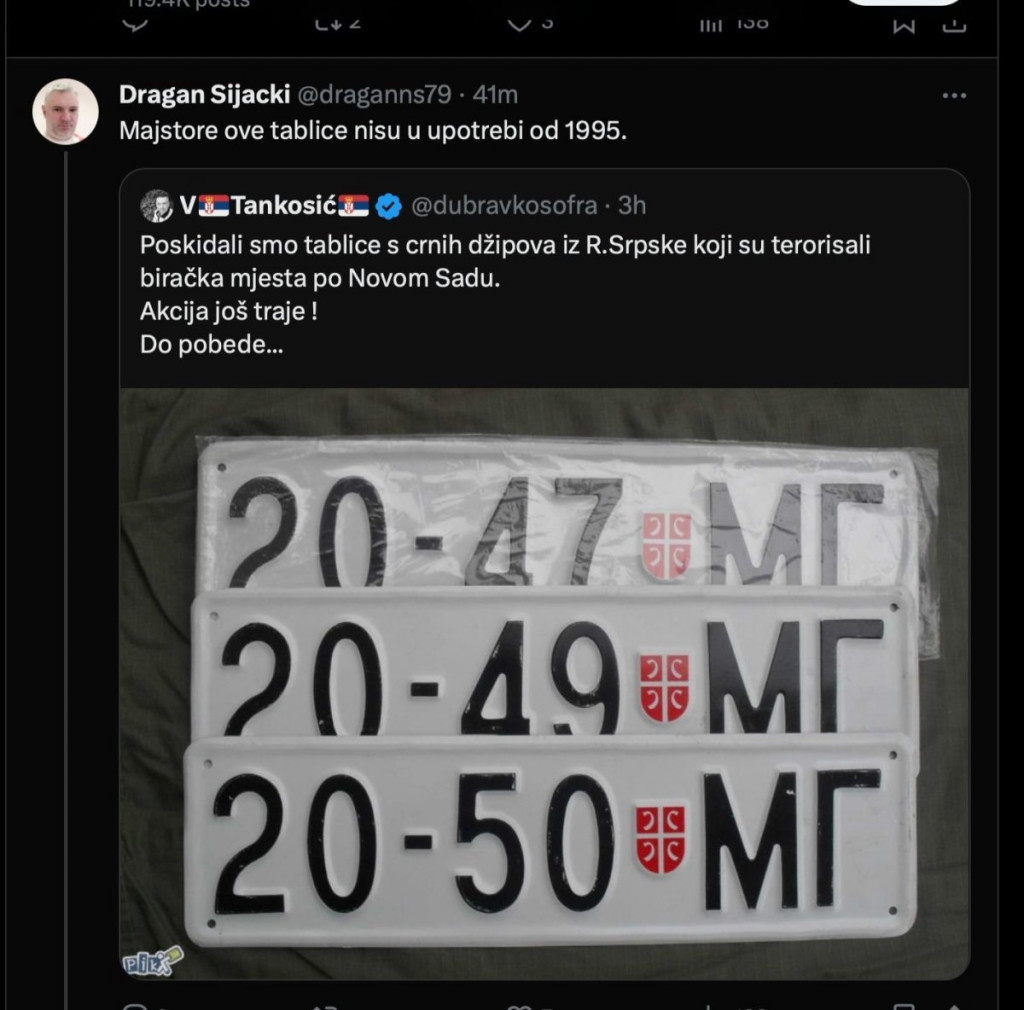Image resolution: width=1024 pixels, height=1010 pixels.
Task: Repost the upper post using the retweet icon
Action: click(328, 22)
